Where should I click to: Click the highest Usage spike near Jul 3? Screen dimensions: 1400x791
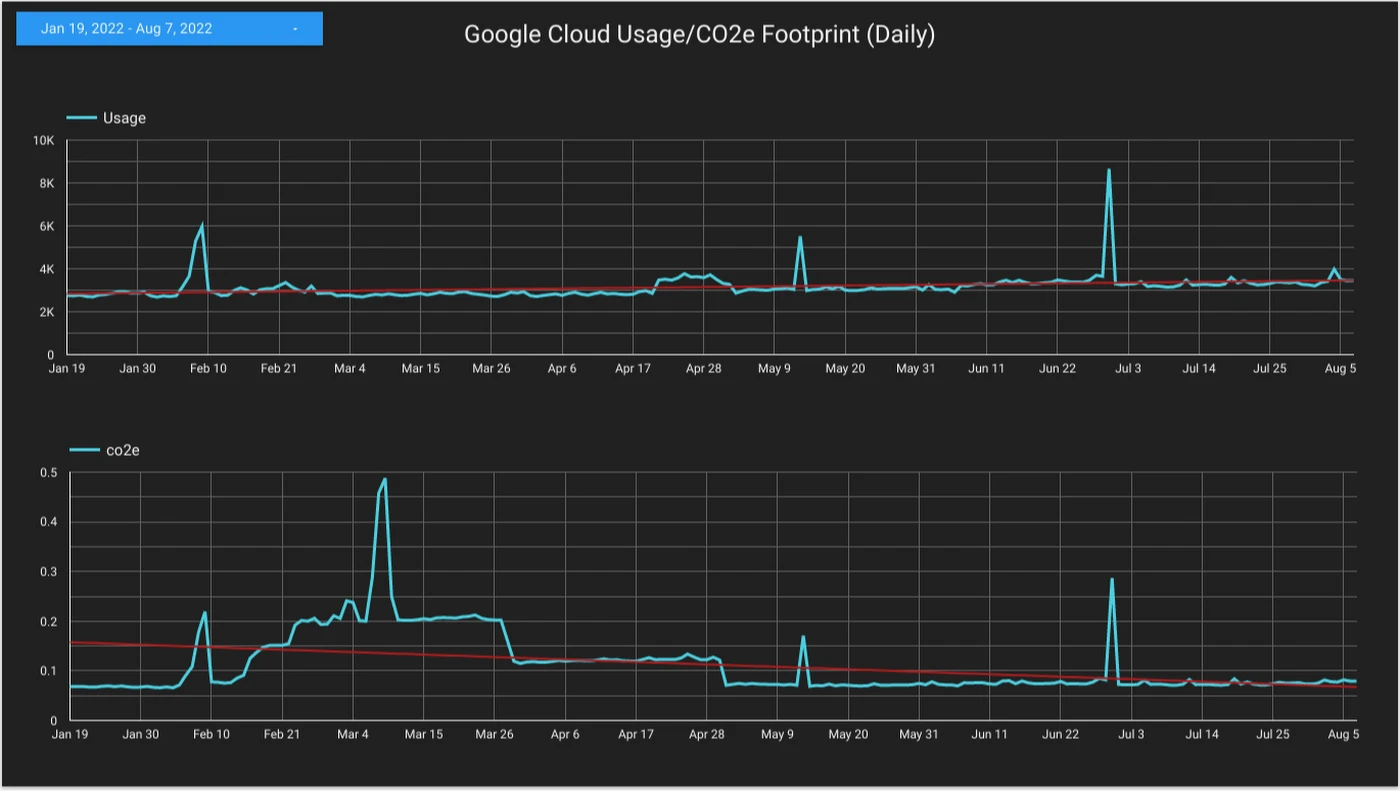coord(1108,170)
